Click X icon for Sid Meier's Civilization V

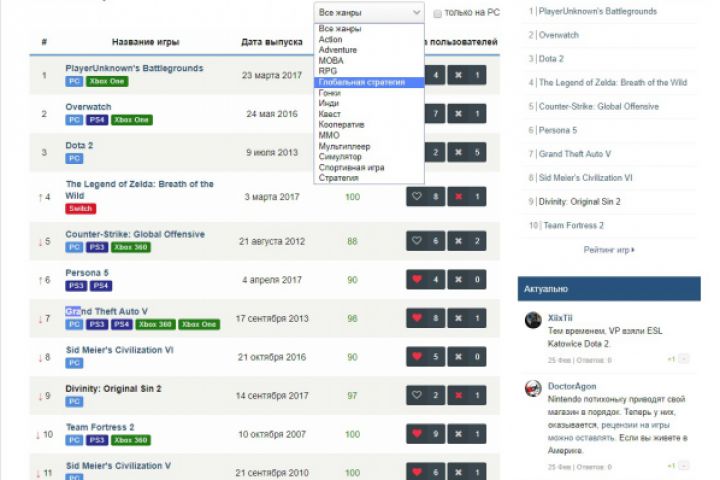[458, 472]
